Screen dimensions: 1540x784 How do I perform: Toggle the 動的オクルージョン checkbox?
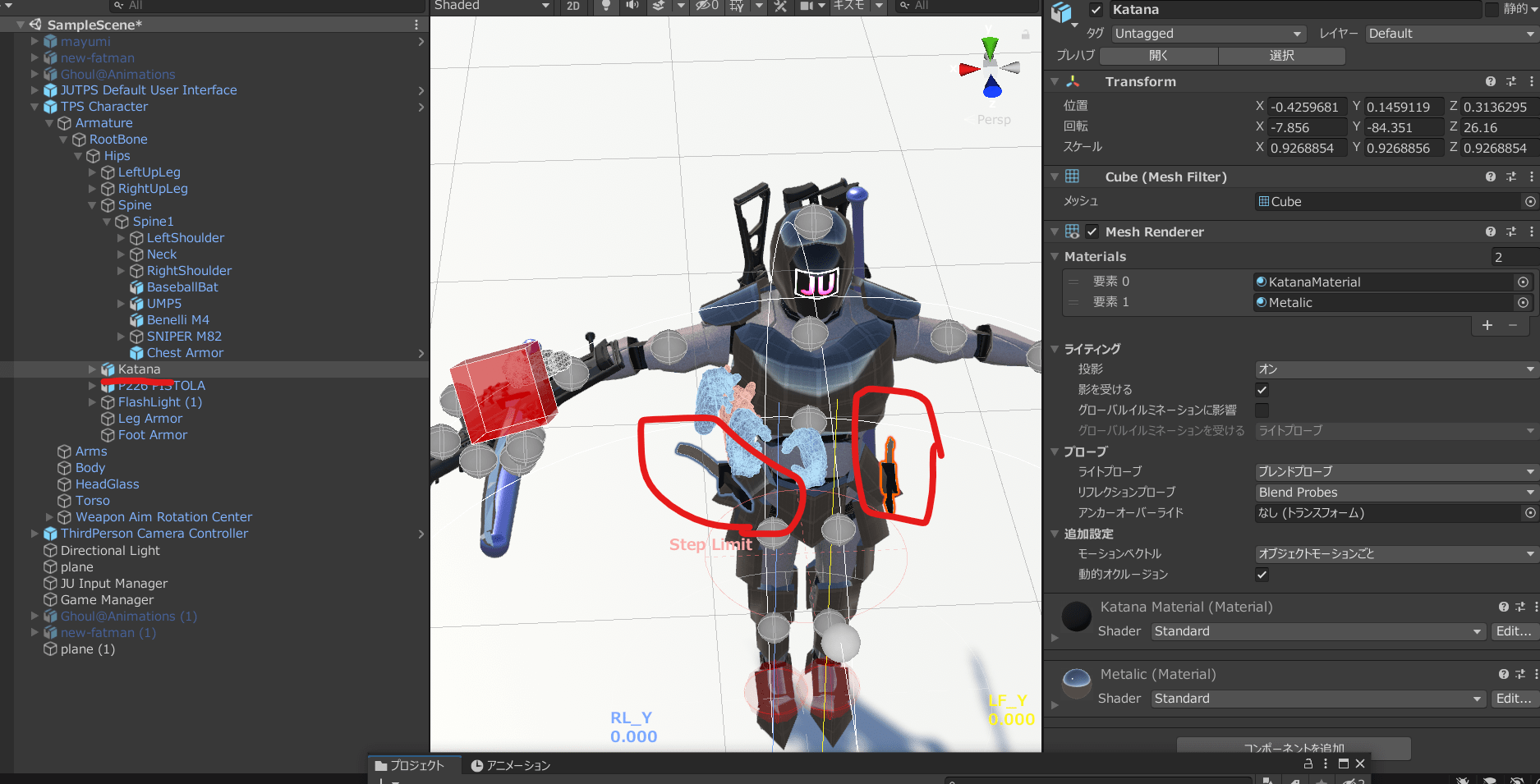pos(1262,575)
